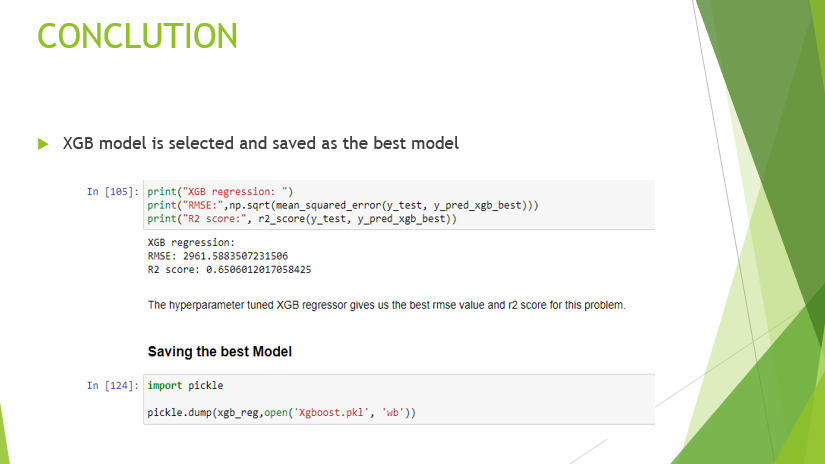Click the hyperparameter tuned XGB regressor sentence

(x=386, y=305)
